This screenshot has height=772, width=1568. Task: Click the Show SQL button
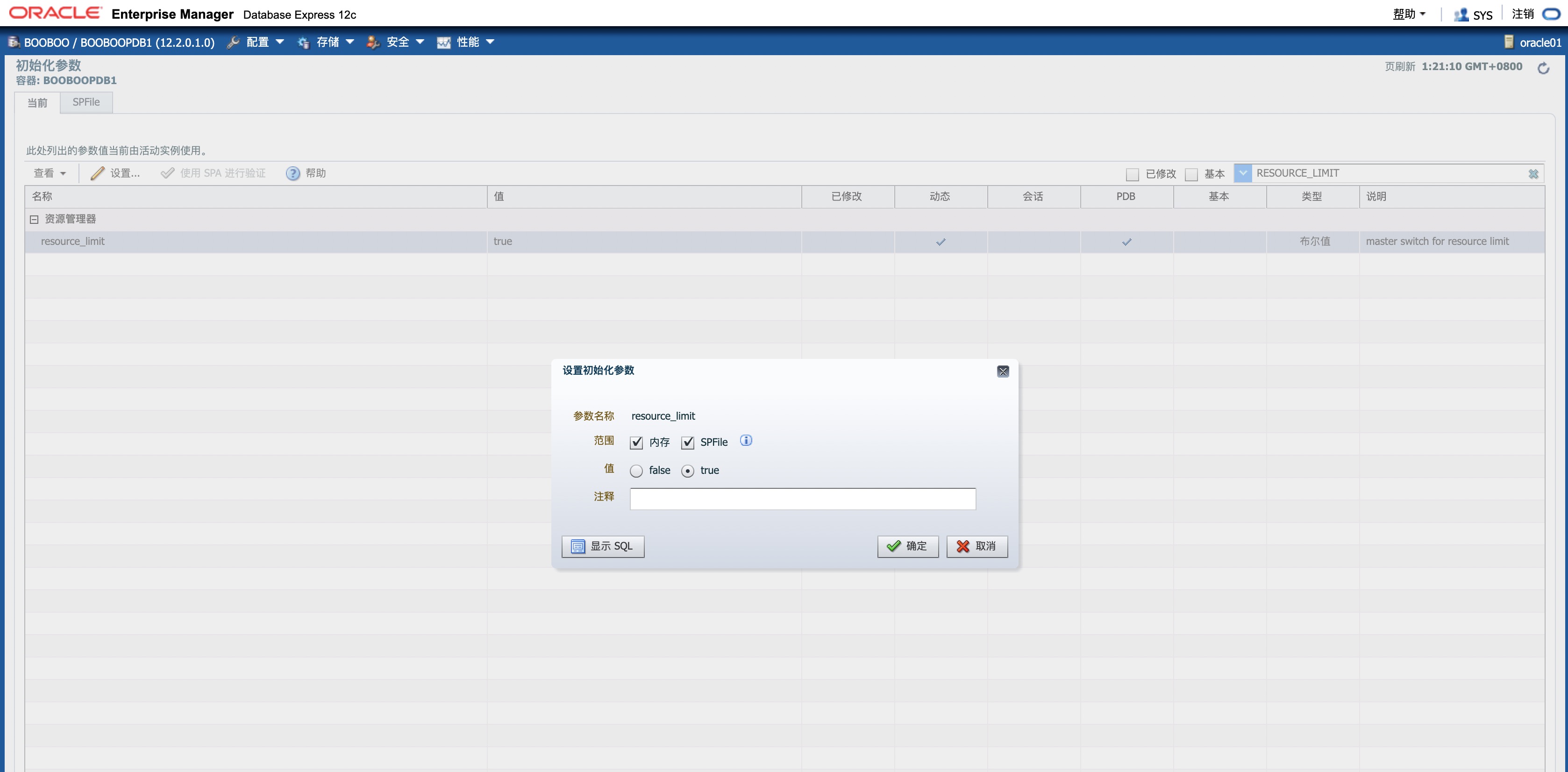(603, 546)
